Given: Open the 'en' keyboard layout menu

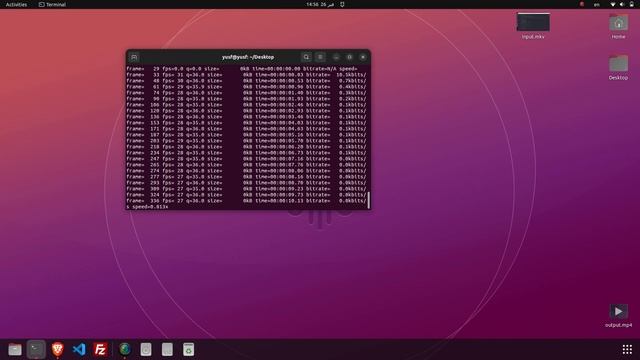Looking at the screenshot, I should [x=597, y=4].
